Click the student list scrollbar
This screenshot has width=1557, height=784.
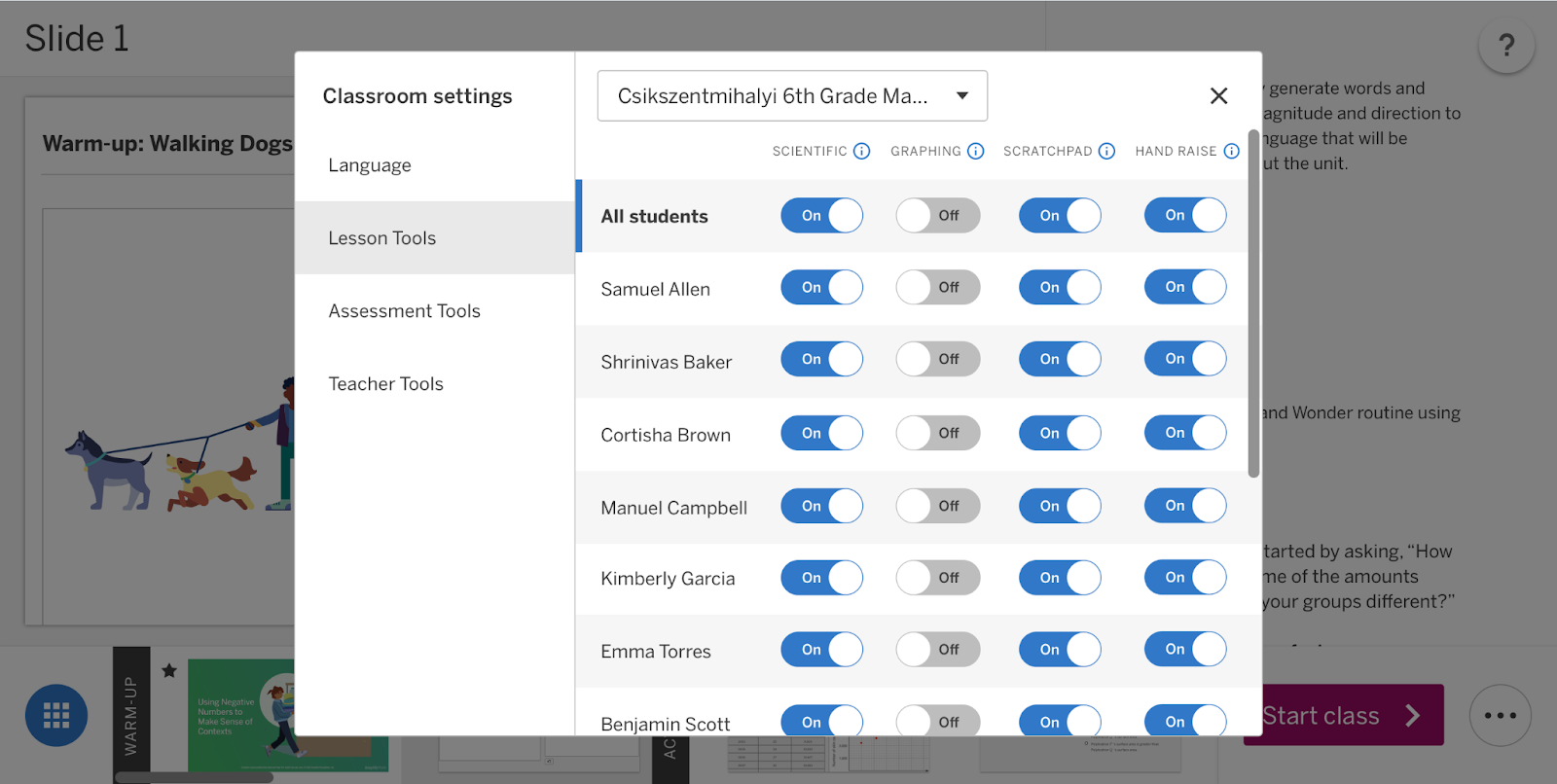1253,303
